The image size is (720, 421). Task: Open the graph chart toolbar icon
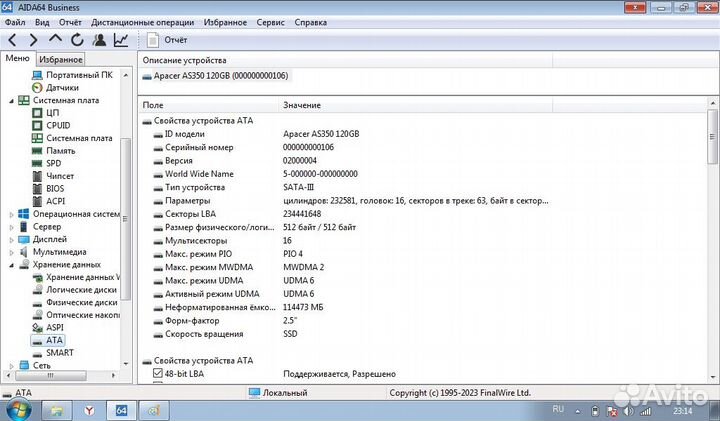tap(121, 40)
